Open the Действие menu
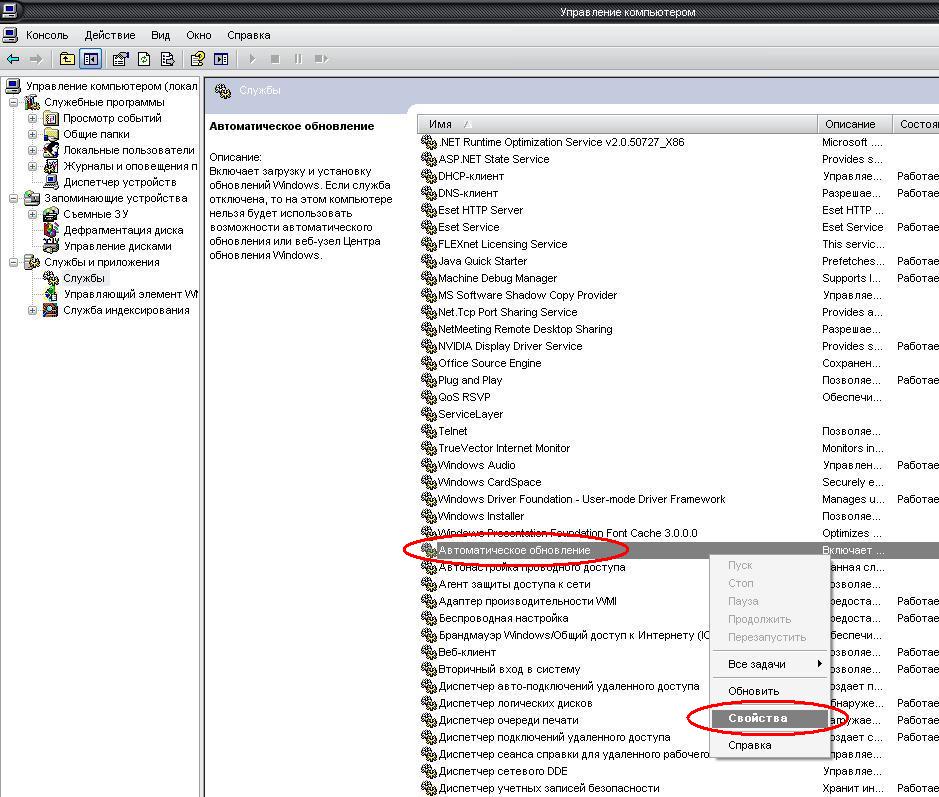 pyautogui.click(x=110, y=35)
